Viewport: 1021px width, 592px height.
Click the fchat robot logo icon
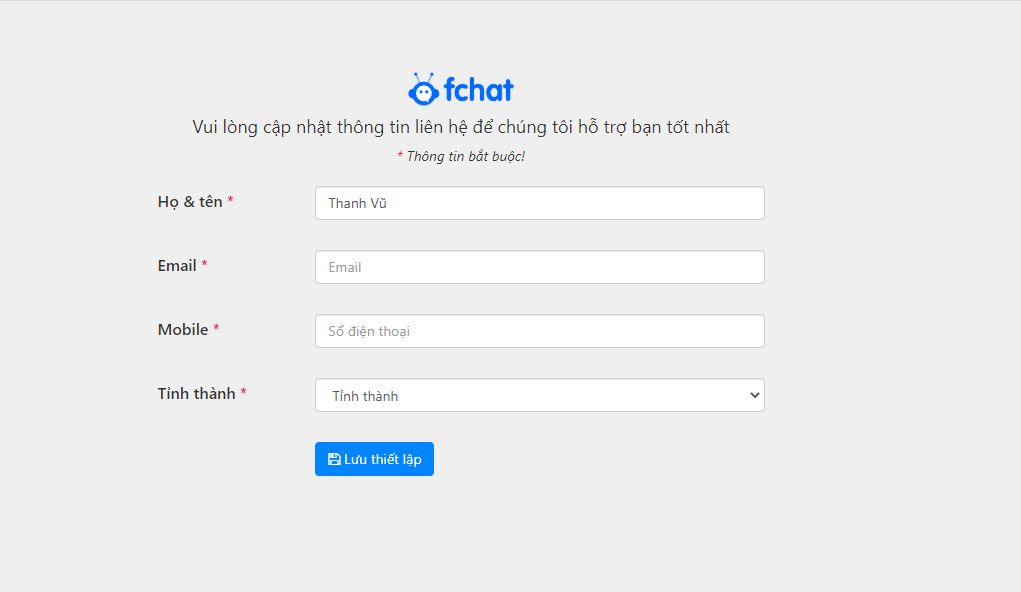coord(423,90)
